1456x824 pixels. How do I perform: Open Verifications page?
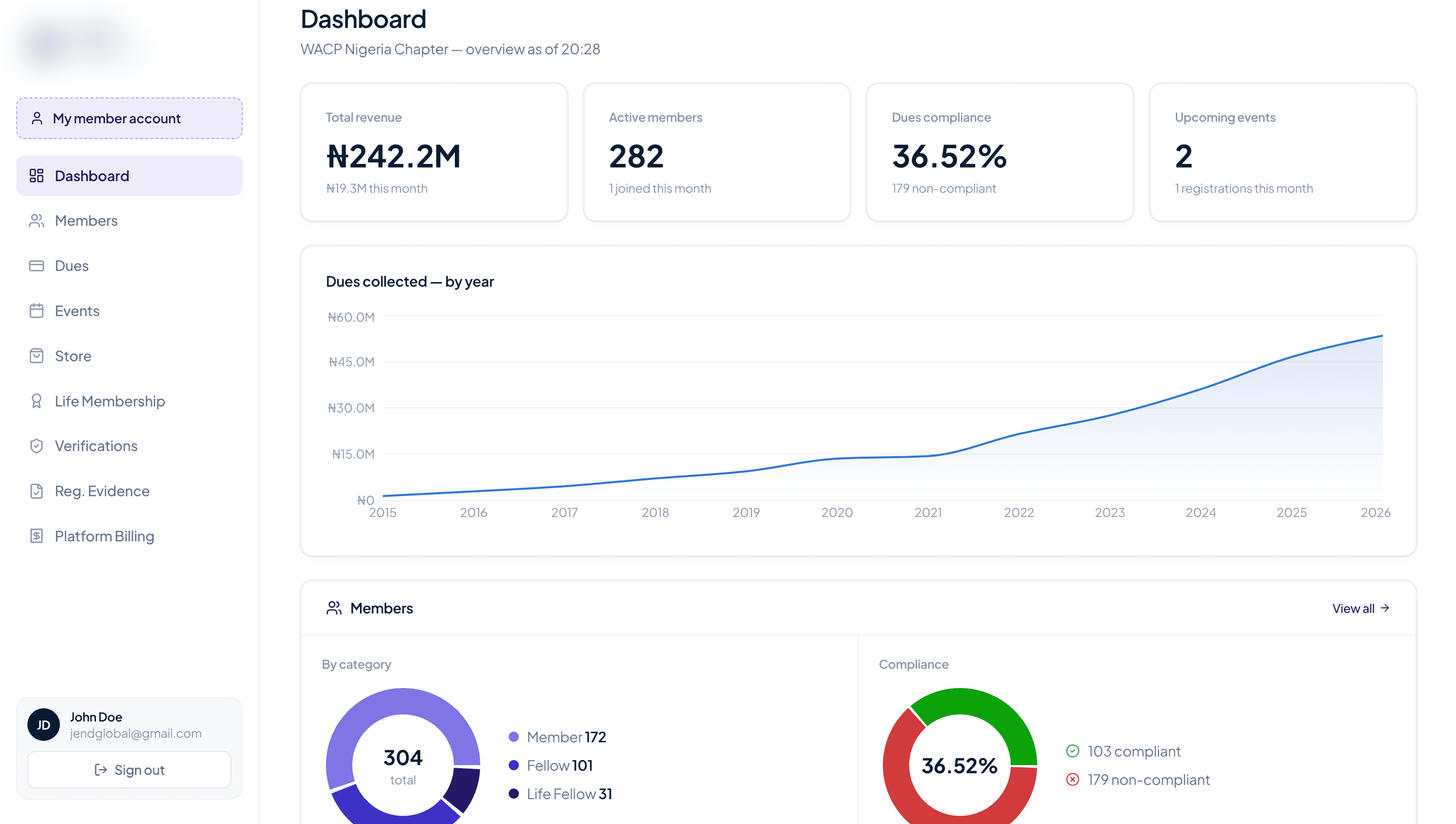129,446
